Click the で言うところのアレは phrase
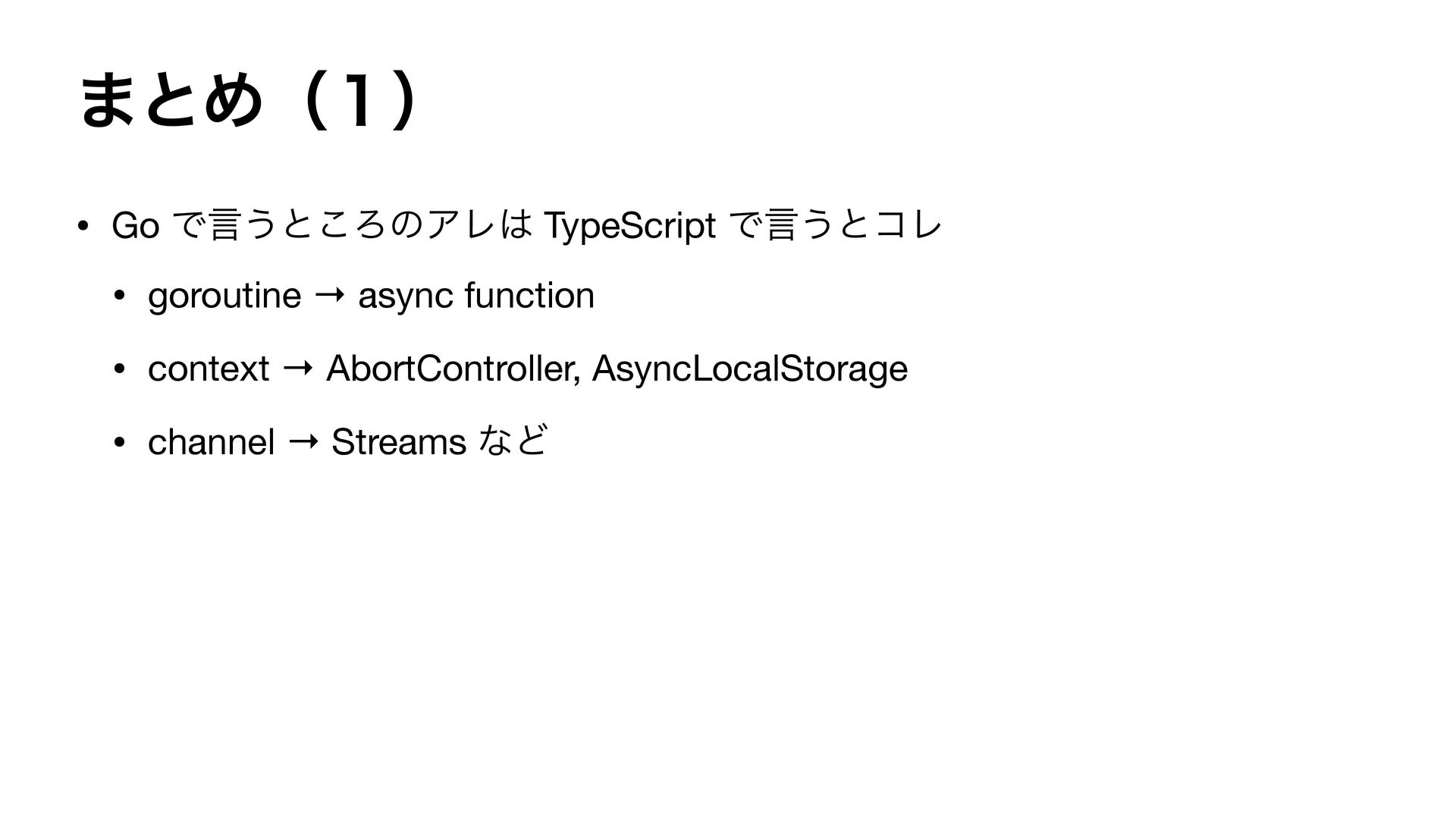This screenshot has width=1456, height=819. tap(352, 225)
